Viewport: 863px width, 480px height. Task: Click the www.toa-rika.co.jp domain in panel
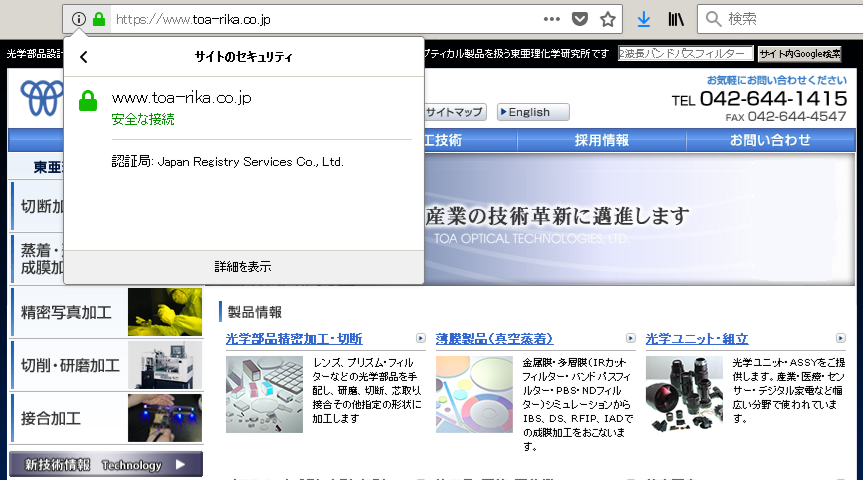pos(182,98)
